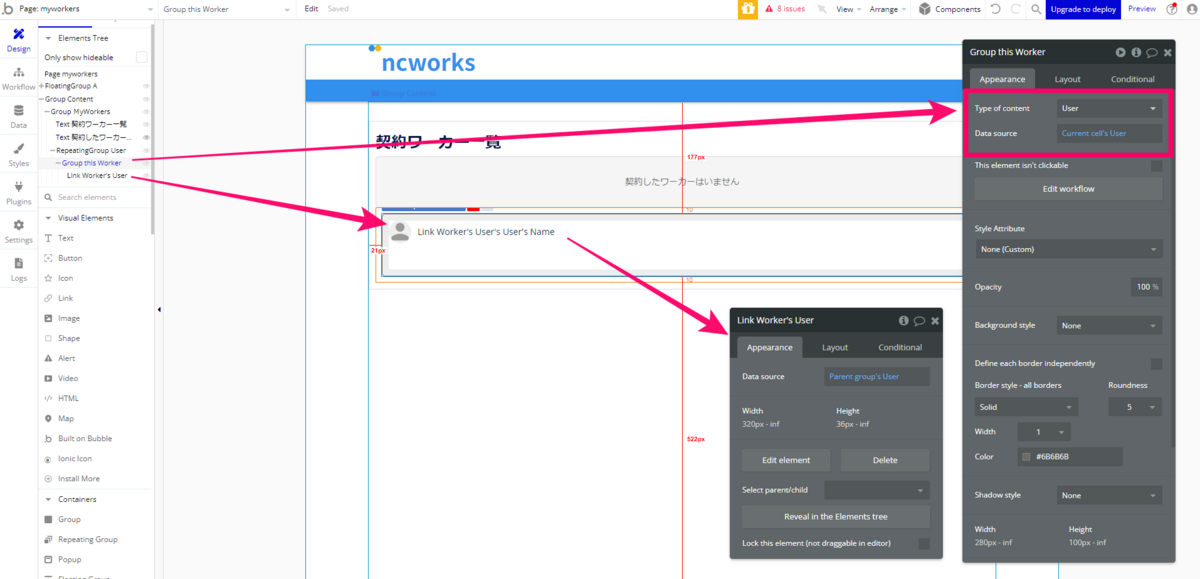Image resolution: width=1200 pixels, height=579 pixels.
Task: Switch to Conditional tab in Group this Worker panel
Action: tap(1132, 79)
